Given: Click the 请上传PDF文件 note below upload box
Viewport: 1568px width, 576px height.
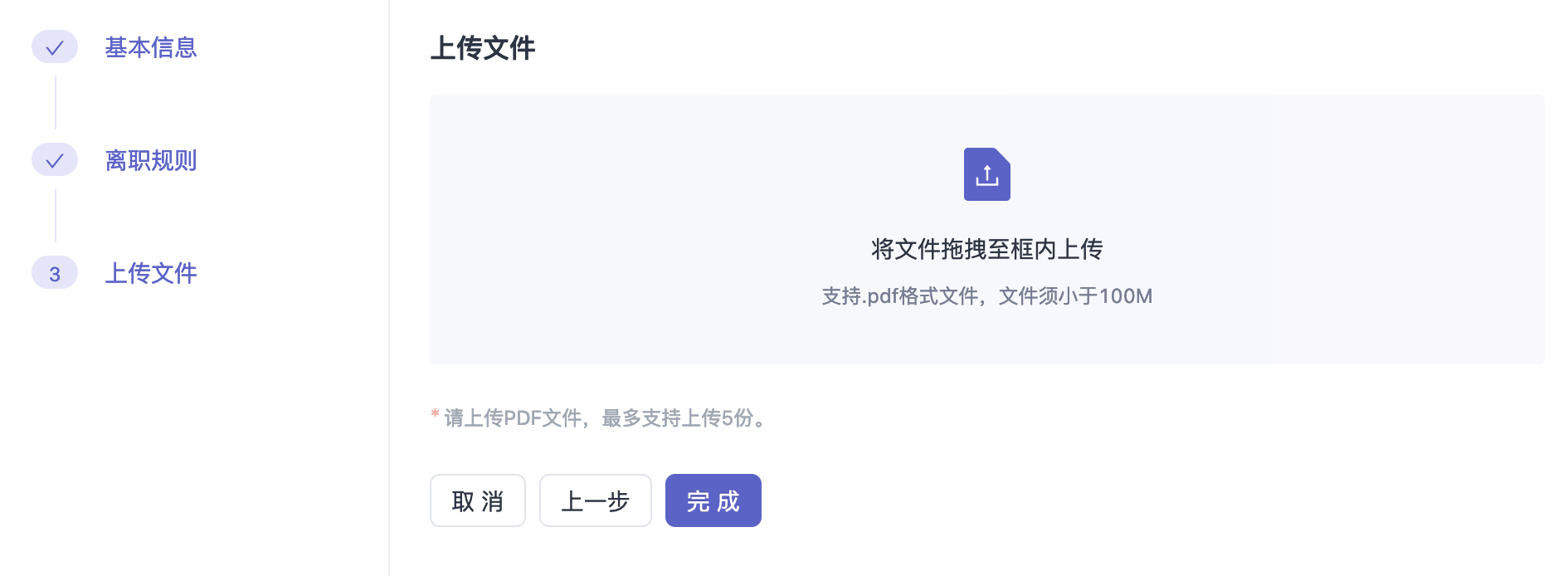Looking at the screenshot, I should coord(604,417).
